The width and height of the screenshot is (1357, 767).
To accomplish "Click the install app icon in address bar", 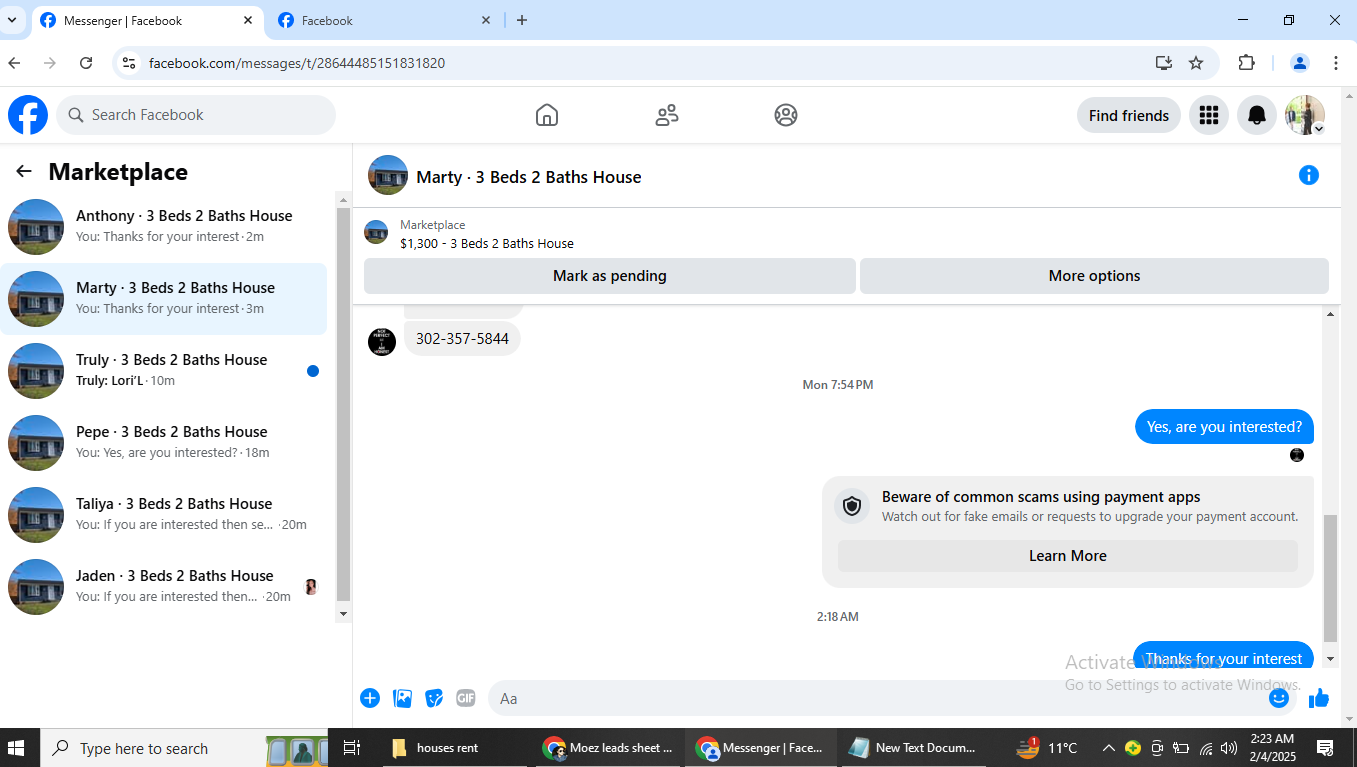I will pos(1164,63).
